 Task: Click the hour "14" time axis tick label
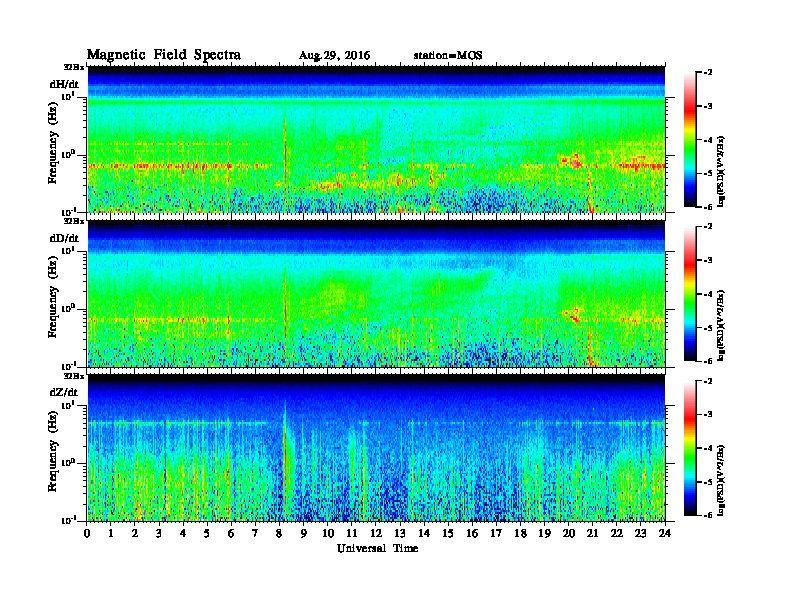point(424,534)
